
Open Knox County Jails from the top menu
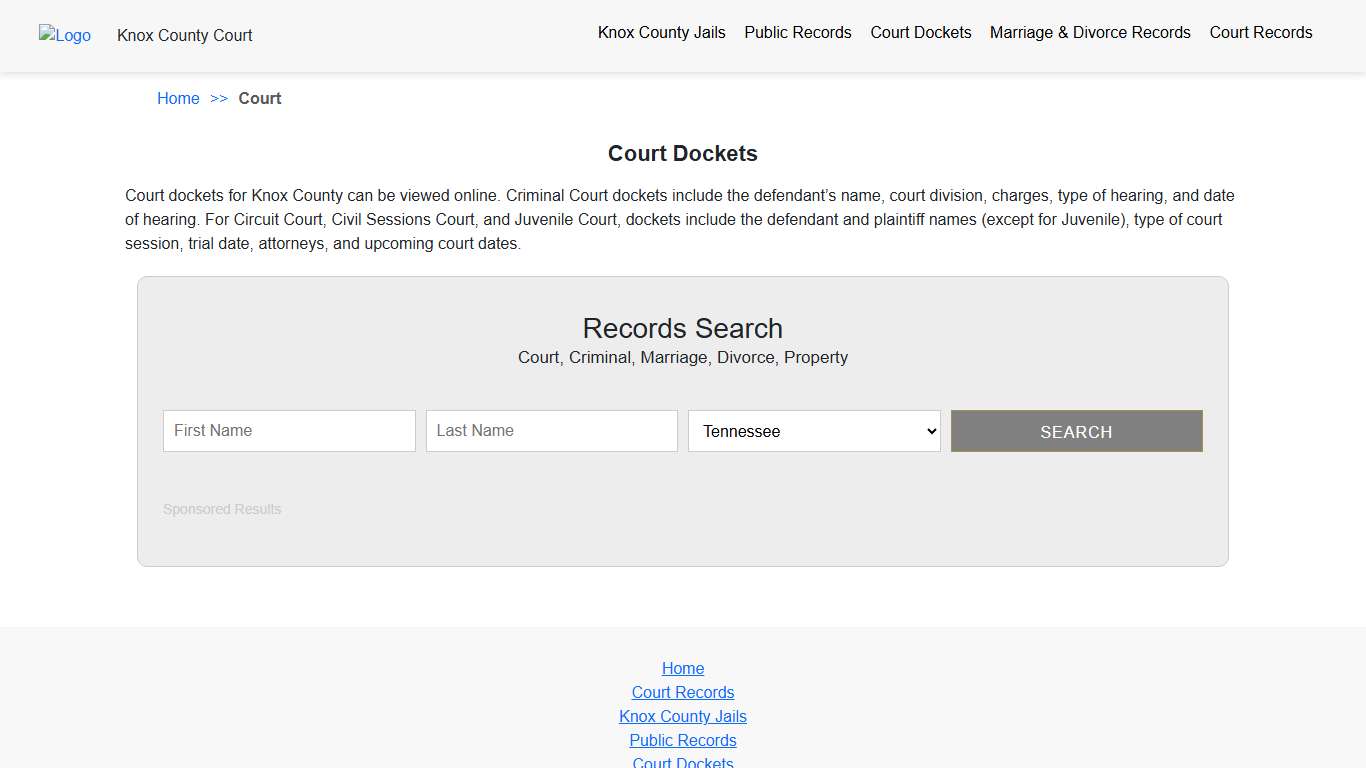(x=661, y=32)
